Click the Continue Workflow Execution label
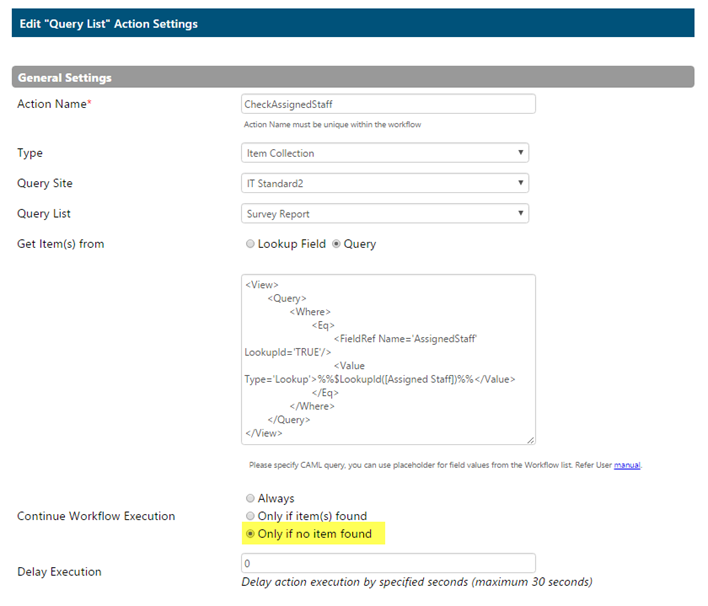 click(x=96, y=516)
